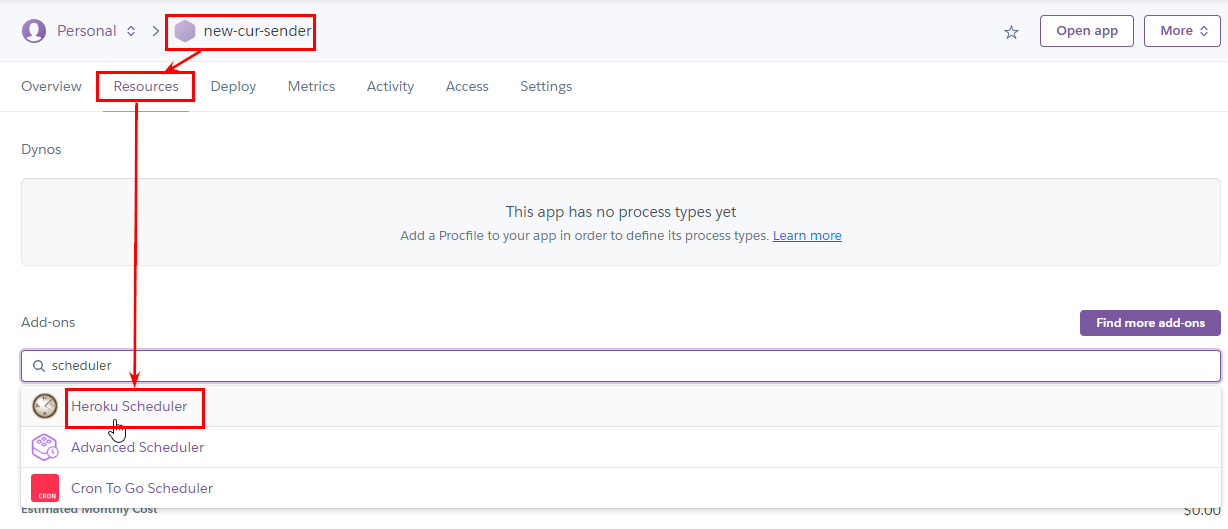This screenshot has height=529, width=1228.
Task: Click the Heroku Scheduler clock icon
Action: click(x=45, y=406)
